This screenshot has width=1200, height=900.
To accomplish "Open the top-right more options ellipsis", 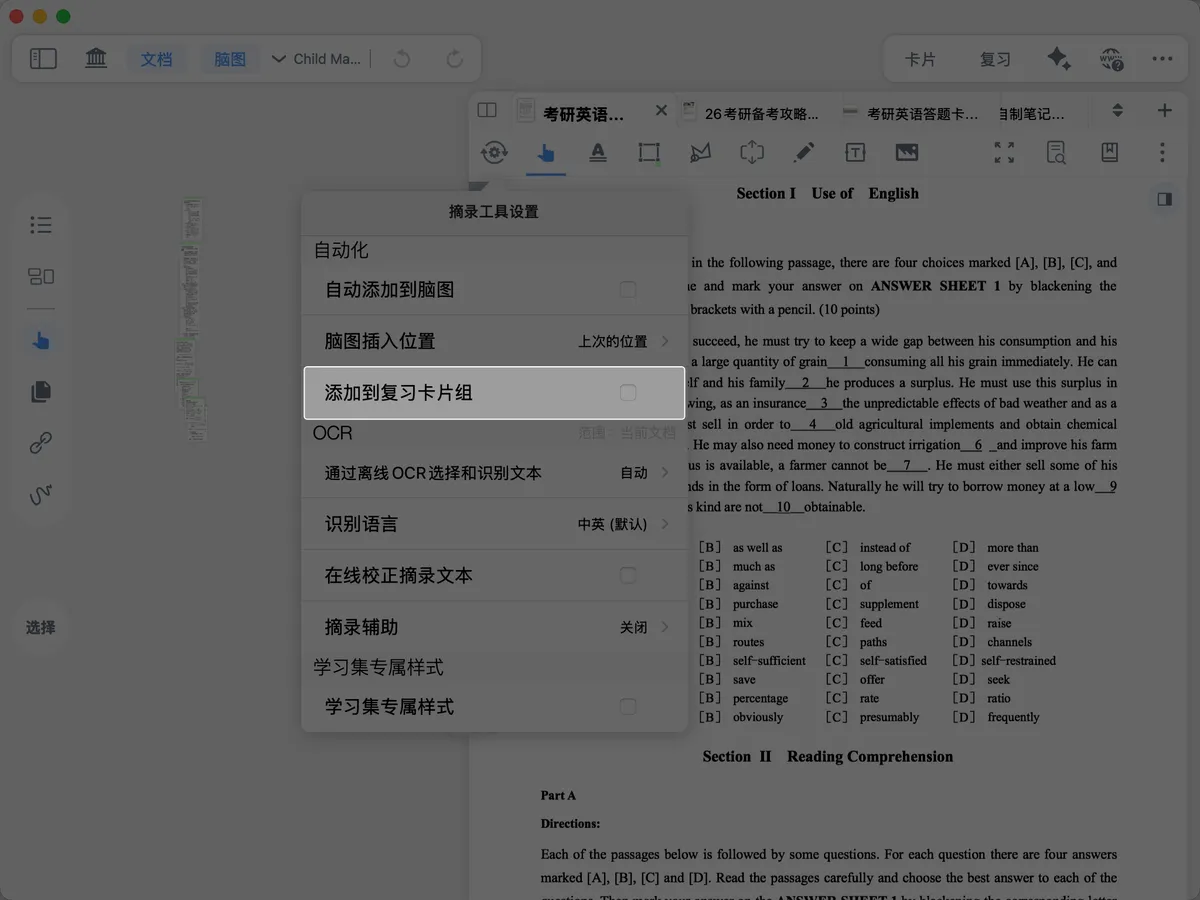I will click(x=1162, y=59).
